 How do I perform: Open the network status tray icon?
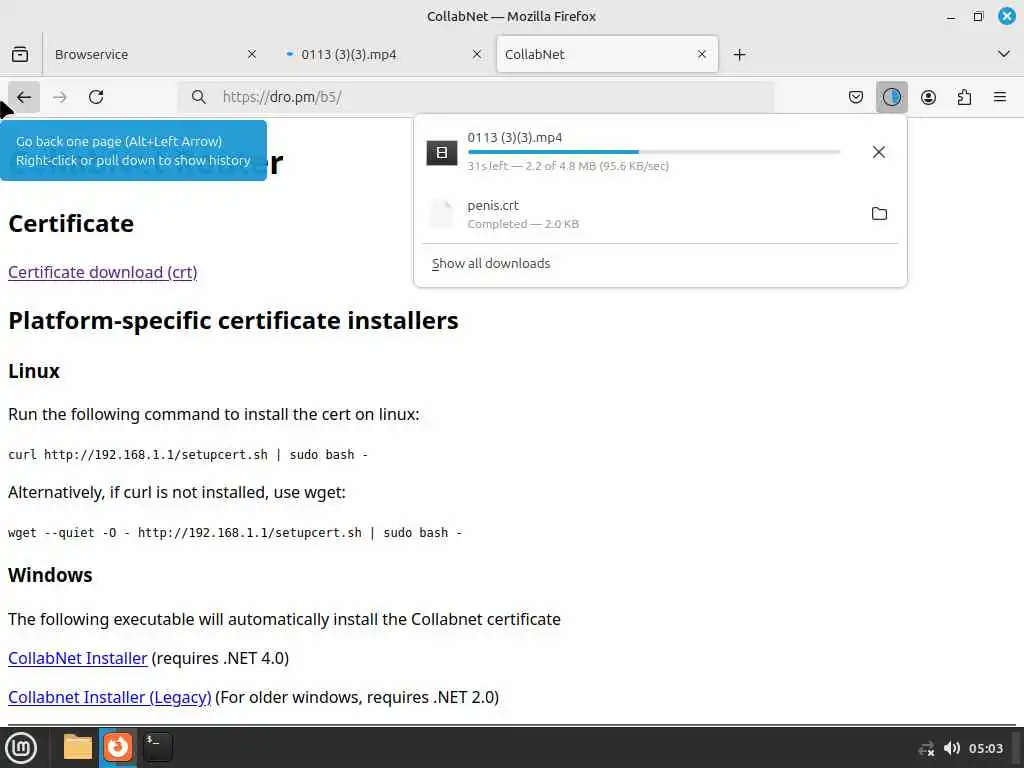pos(926,749)
